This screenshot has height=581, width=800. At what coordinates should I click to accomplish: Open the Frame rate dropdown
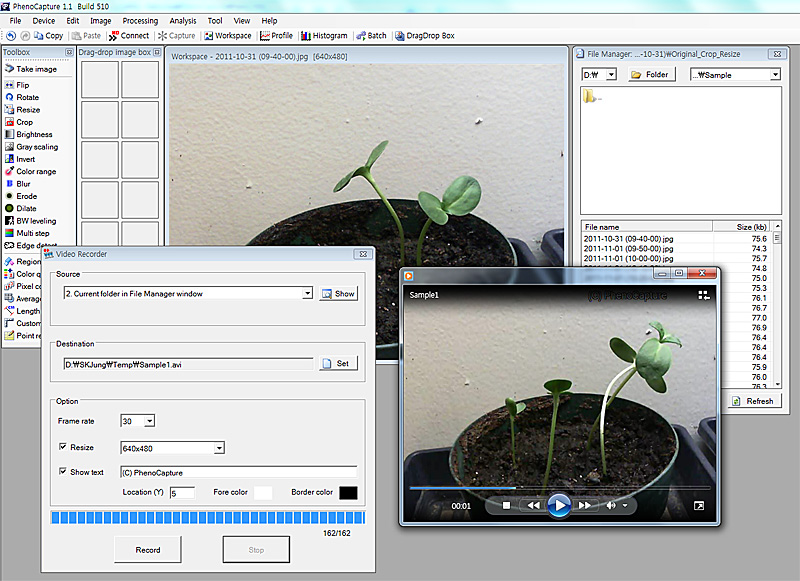[149, 421]
